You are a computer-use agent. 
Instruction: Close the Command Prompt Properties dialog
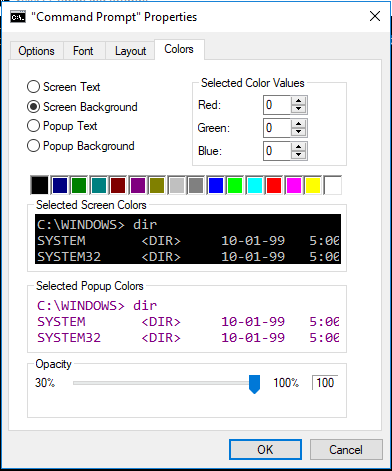[375, 16]
